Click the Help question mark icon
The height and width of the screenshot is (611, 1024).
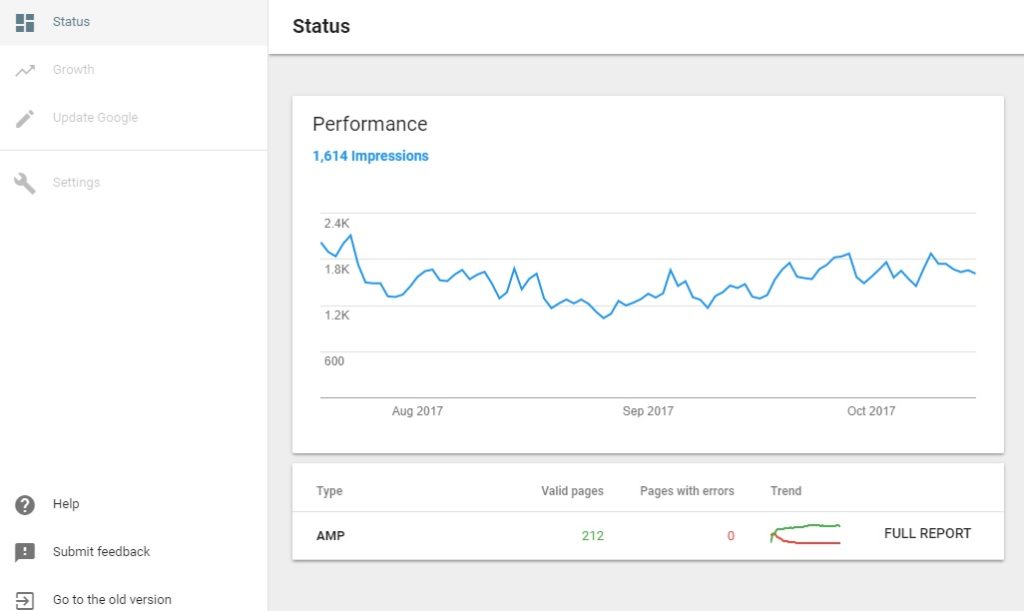pos(25,505)
